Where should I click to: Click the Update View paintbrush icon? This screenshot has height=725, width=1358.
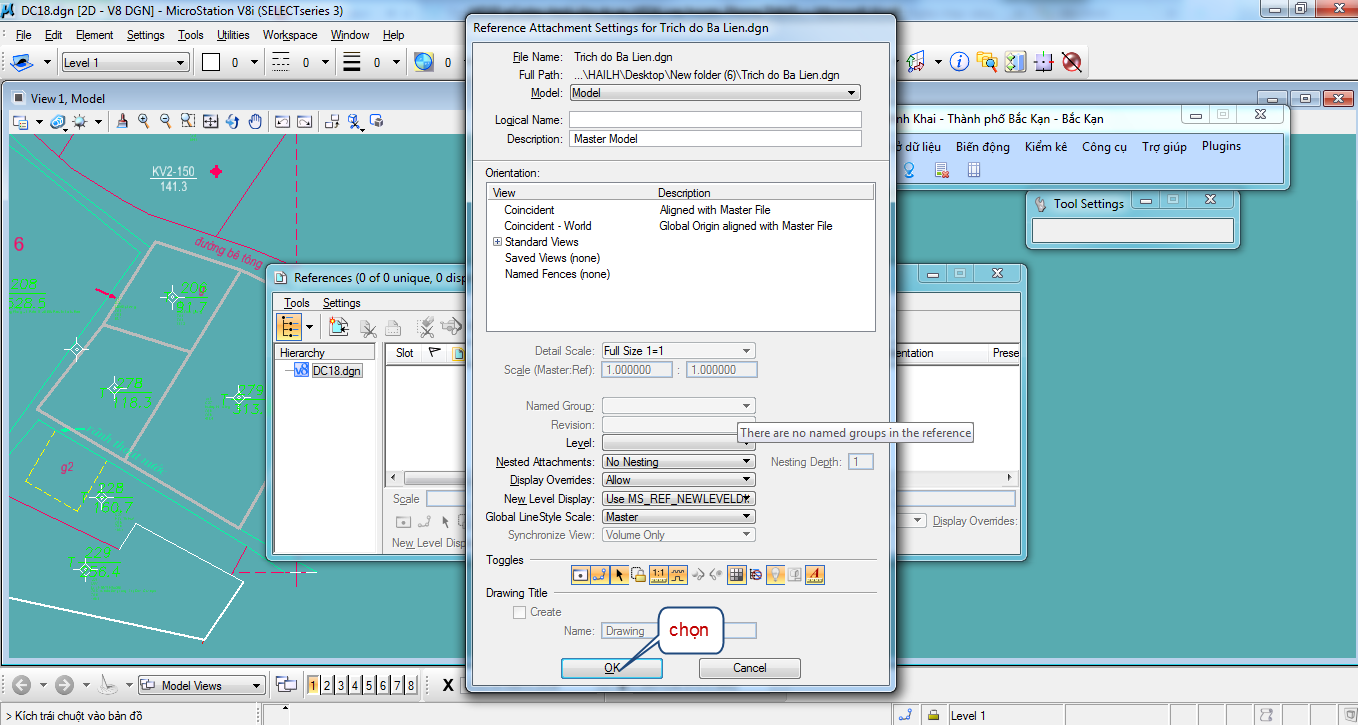[122, 122]
